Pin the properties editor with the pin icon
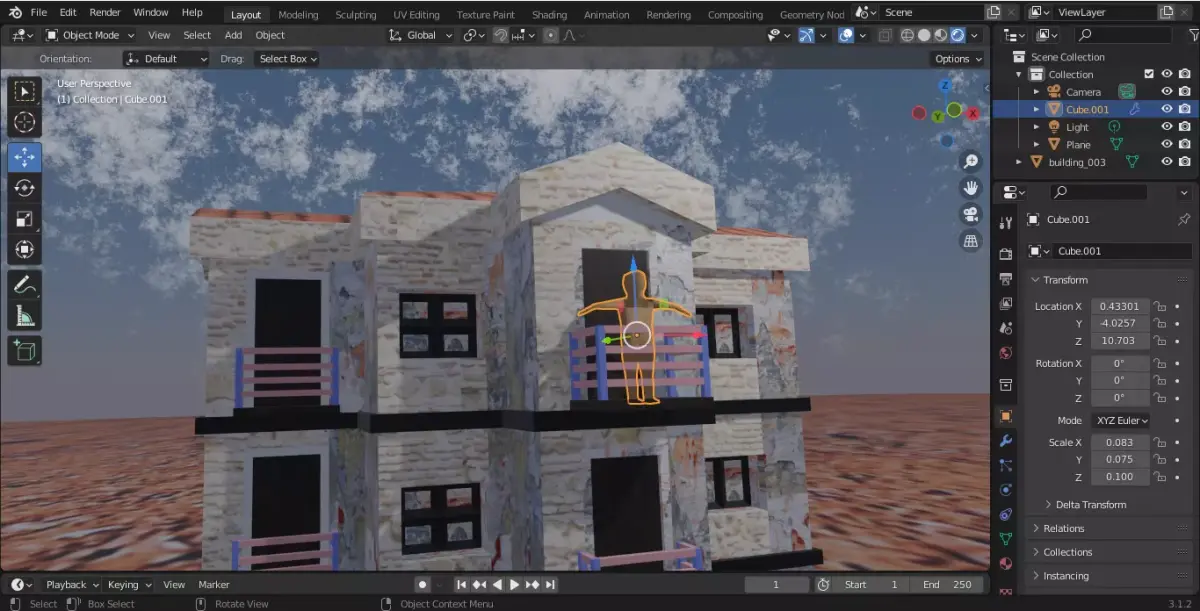1200x611 pixels. [x=1184, y=219]
